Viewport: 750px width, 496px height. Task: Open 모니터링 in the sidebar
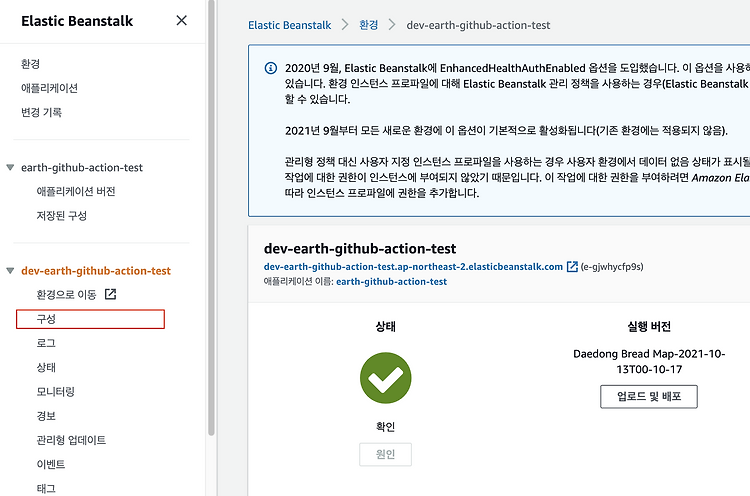click(x=55, y=392)
